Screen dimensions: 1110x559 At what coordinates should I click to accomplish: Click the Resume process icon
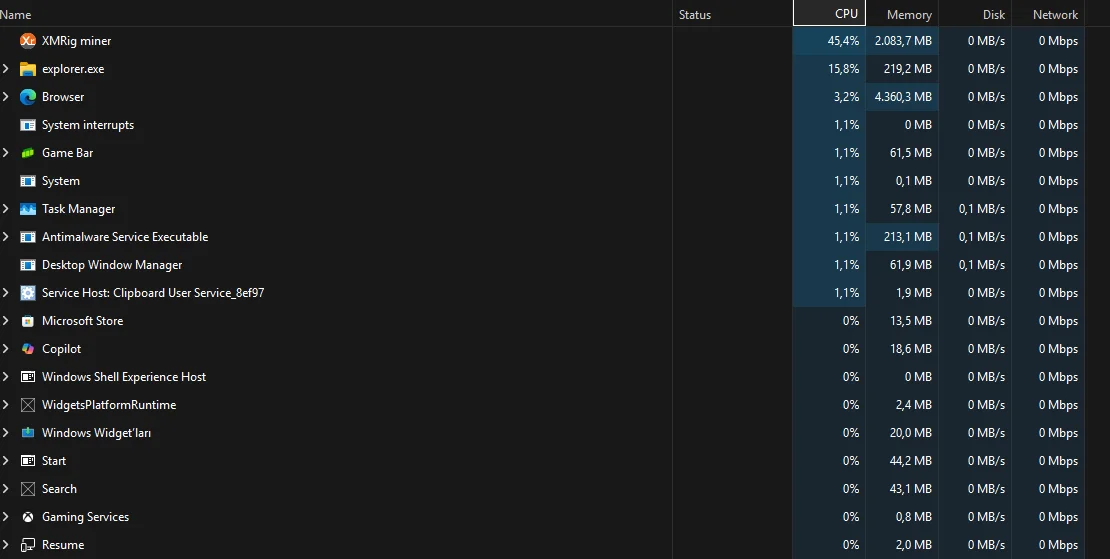coord(28,545)
